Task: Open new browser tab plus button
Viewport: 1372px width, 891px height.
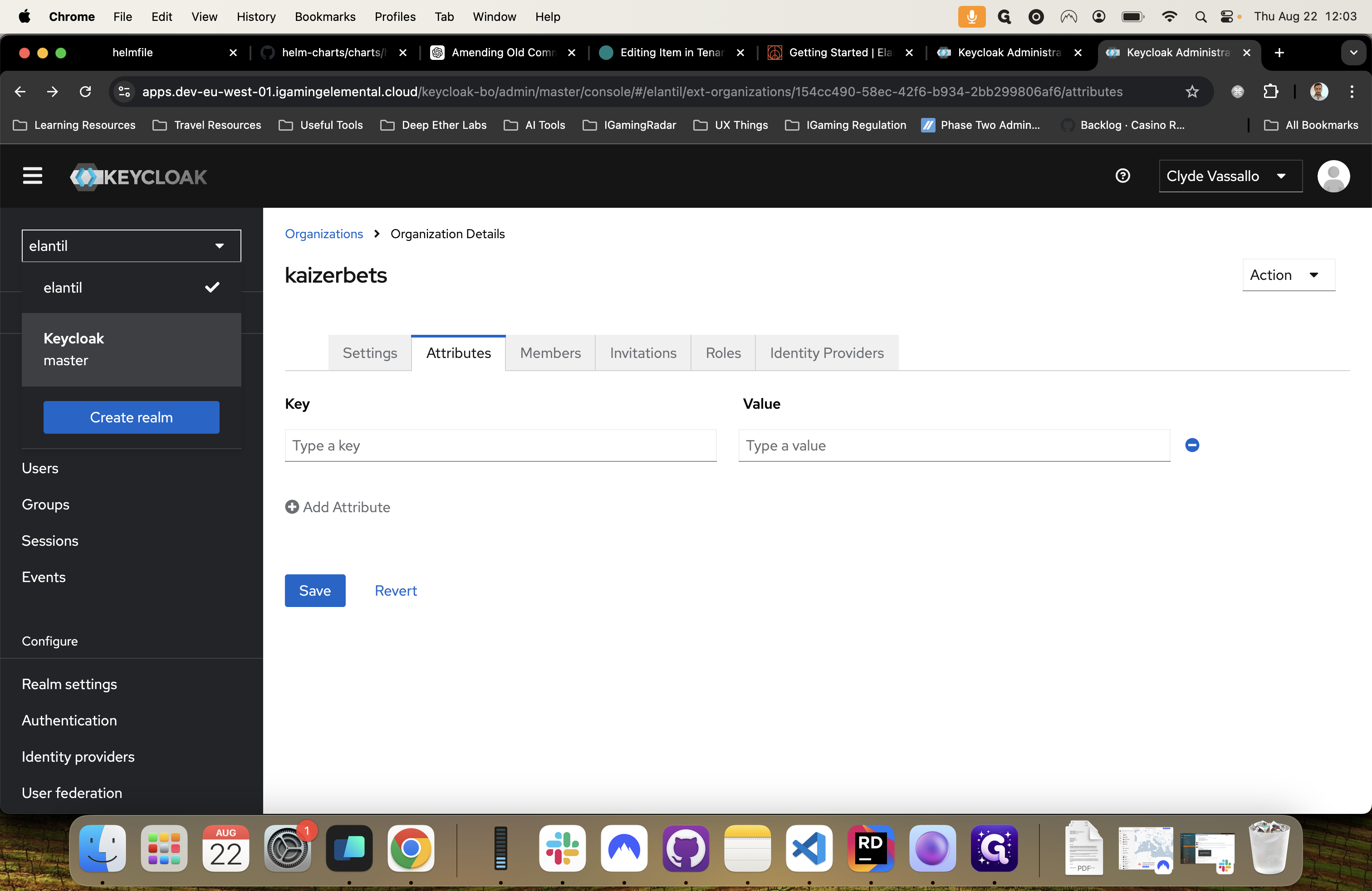Action: pyautogui.click(x=1279, y=53)
